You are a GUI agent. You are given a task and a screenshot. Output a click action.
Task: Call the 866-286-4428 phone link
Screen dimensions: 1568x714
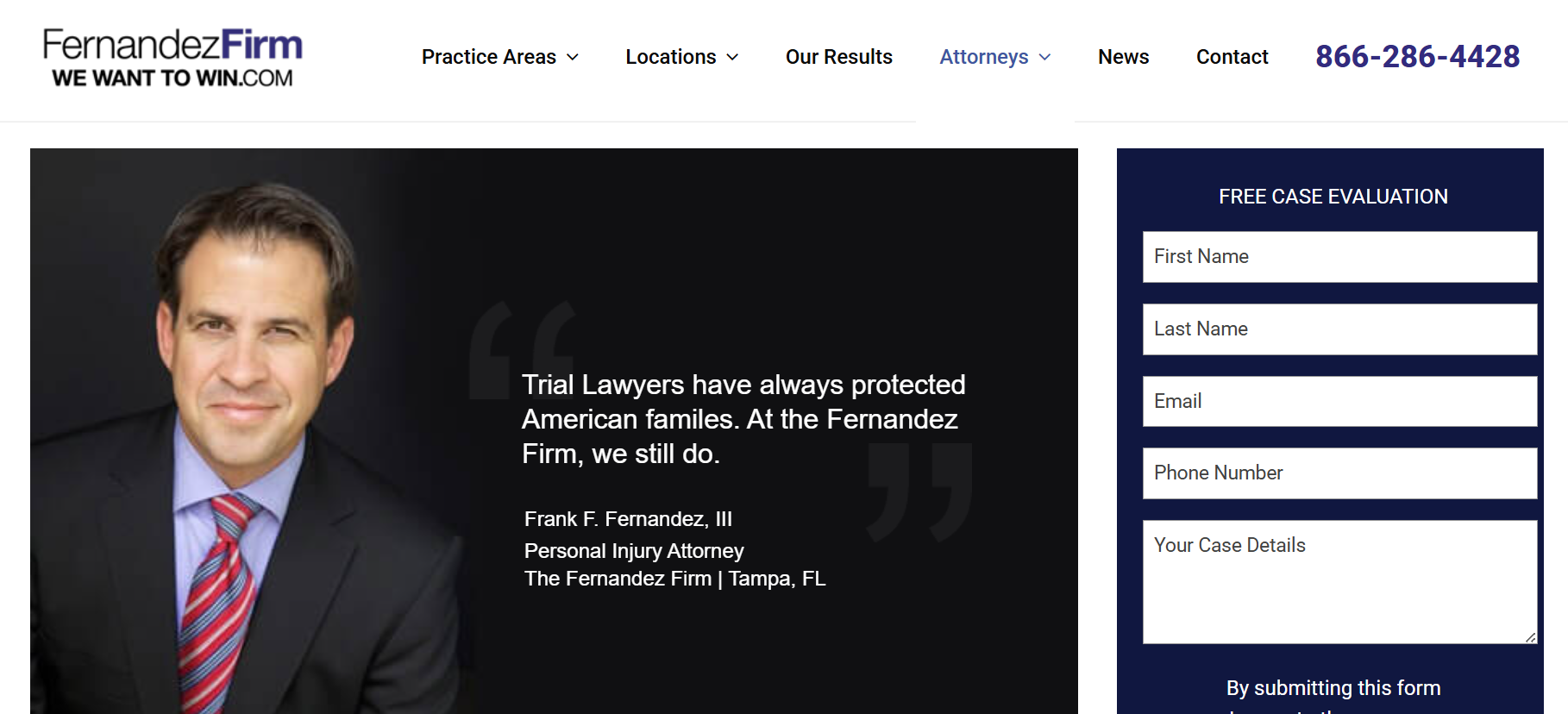[1417, 57]
